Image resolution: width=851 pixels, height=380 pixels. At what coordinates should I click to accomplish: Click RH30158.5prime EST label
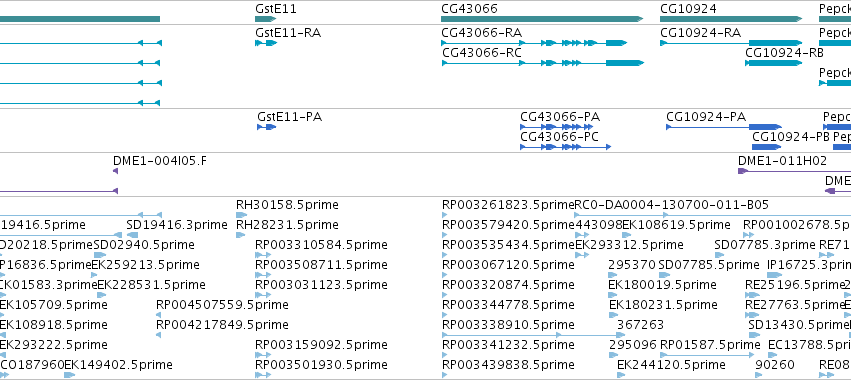287,205
